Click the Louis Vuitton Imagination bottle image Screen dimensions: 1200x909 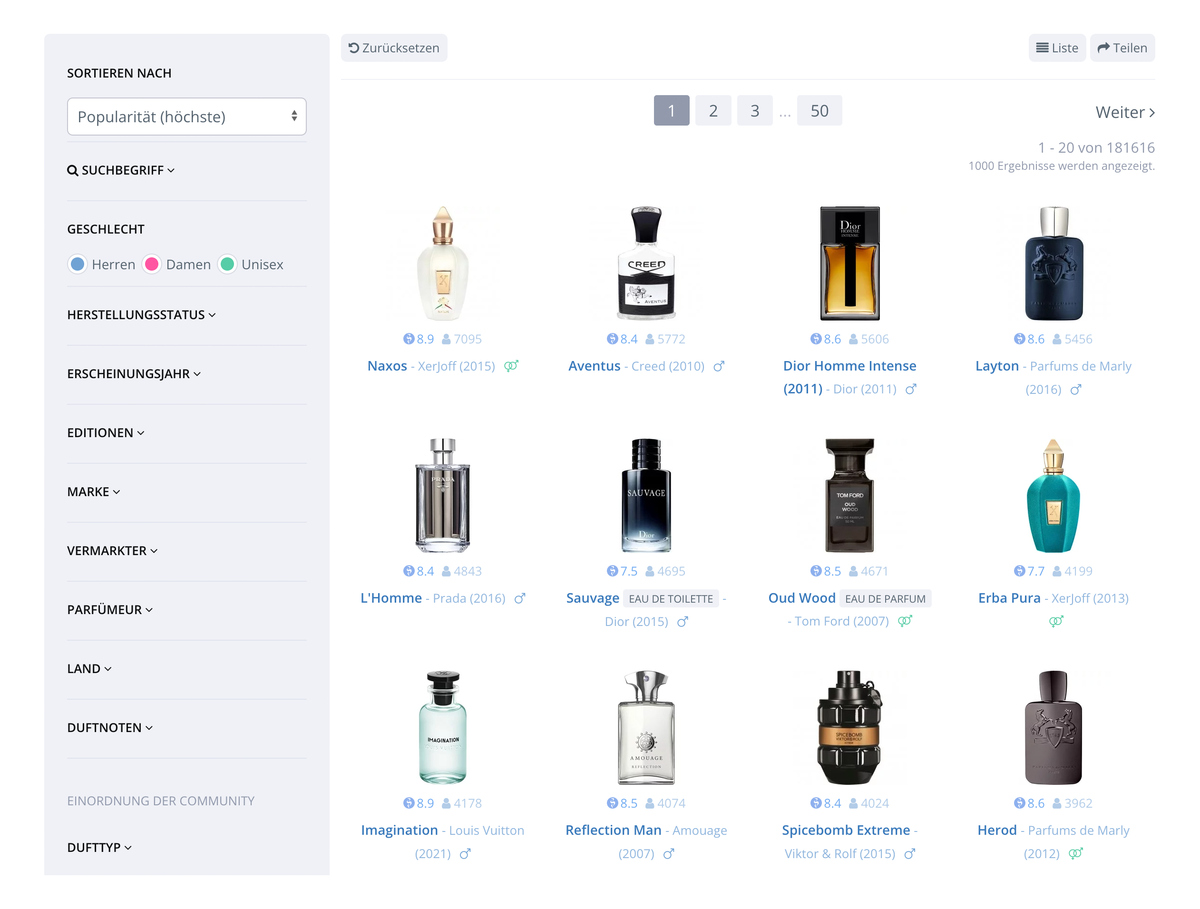pos(442,727)
